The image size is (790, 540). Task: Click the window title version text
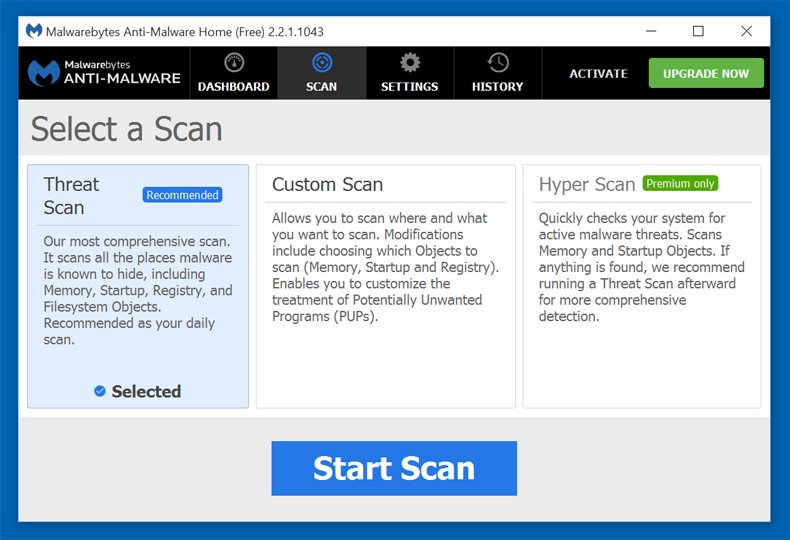pos(184,32)
